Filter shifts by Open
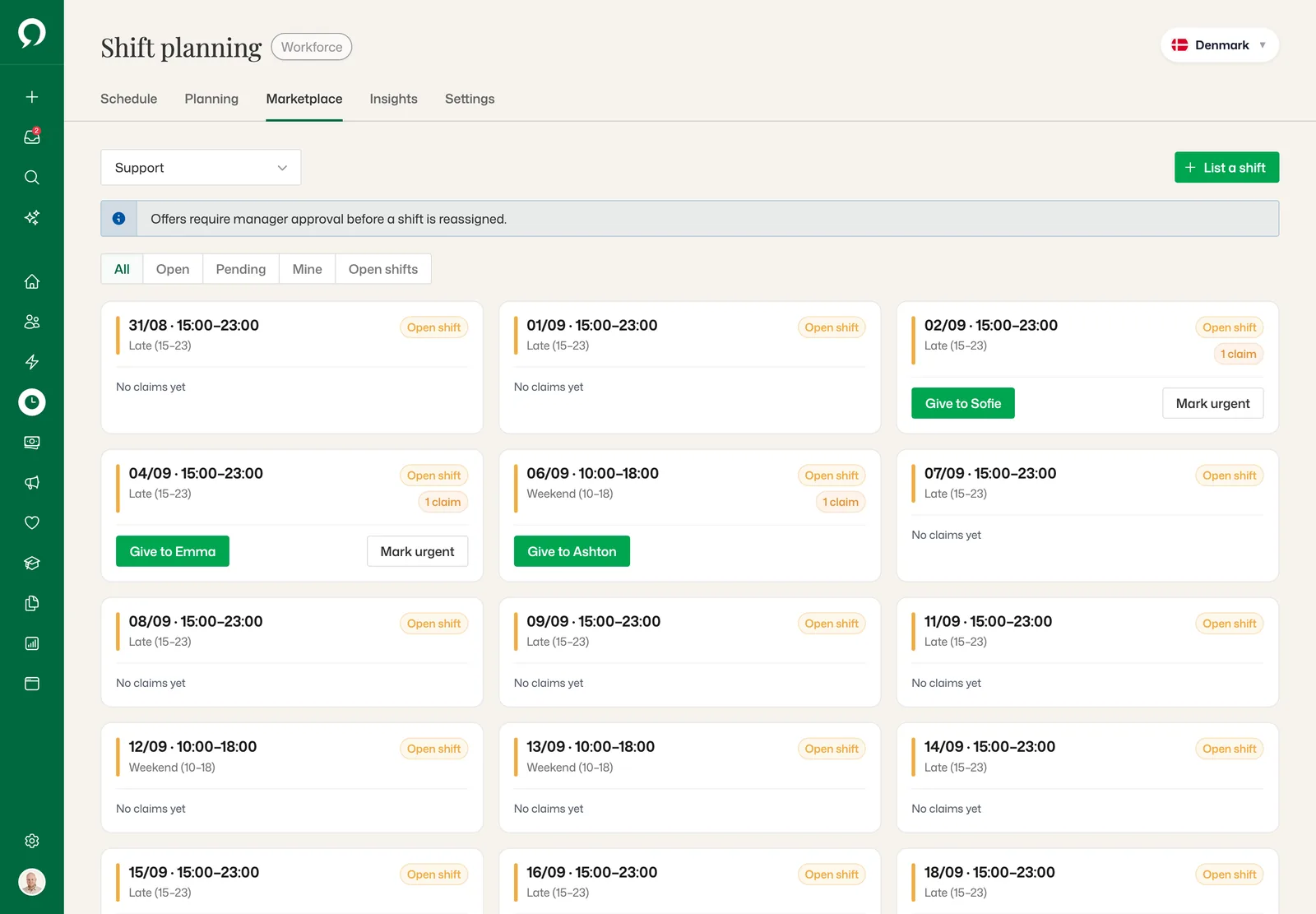This screenshot has height=914, width=1316. click(173, 269)
